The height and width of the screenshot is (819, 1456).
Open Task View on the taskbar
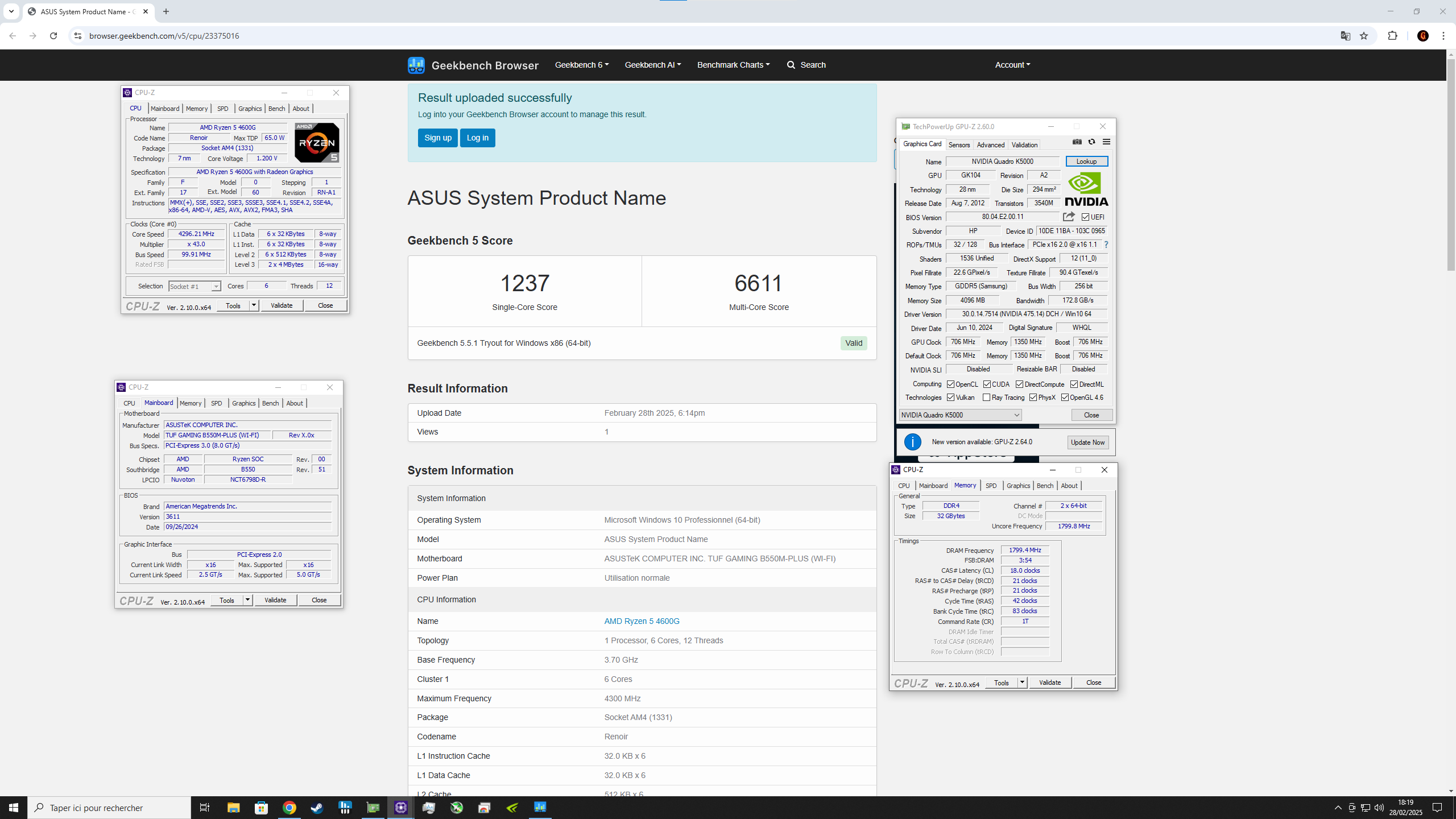coord(205,808)
